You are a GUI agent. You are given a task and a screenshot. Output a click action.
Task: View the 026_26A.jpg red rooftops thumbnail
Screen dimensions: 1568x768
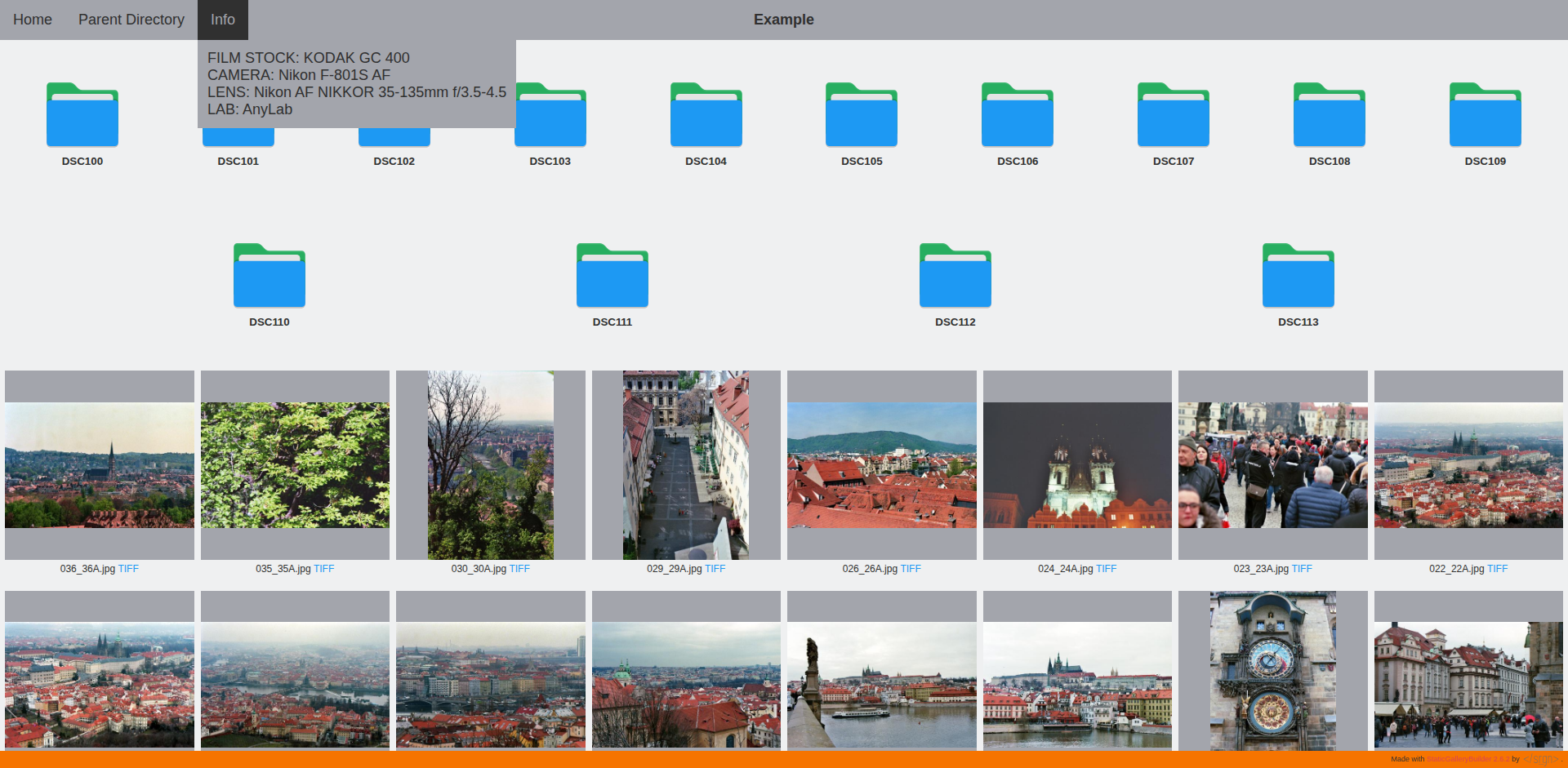coord(881,465)
